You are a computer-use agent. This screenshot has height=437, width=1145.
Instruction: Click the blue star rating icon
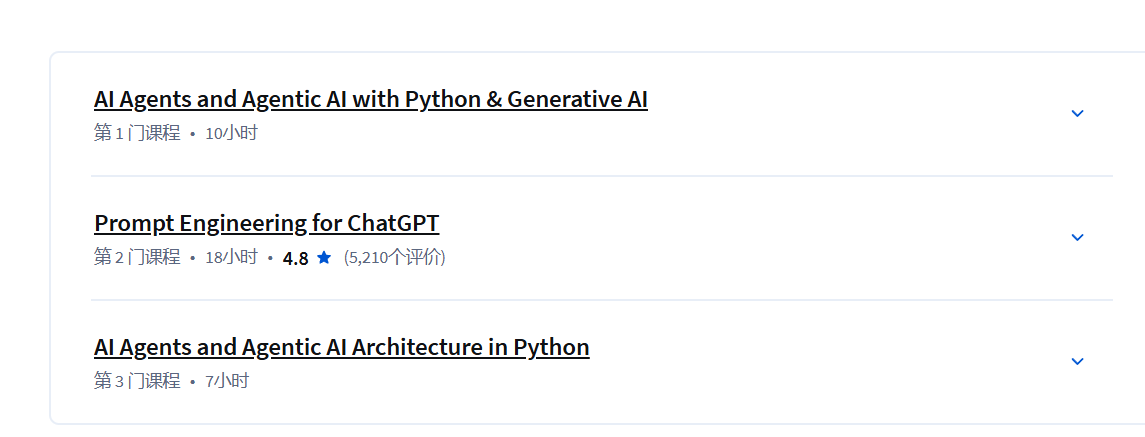324,258
